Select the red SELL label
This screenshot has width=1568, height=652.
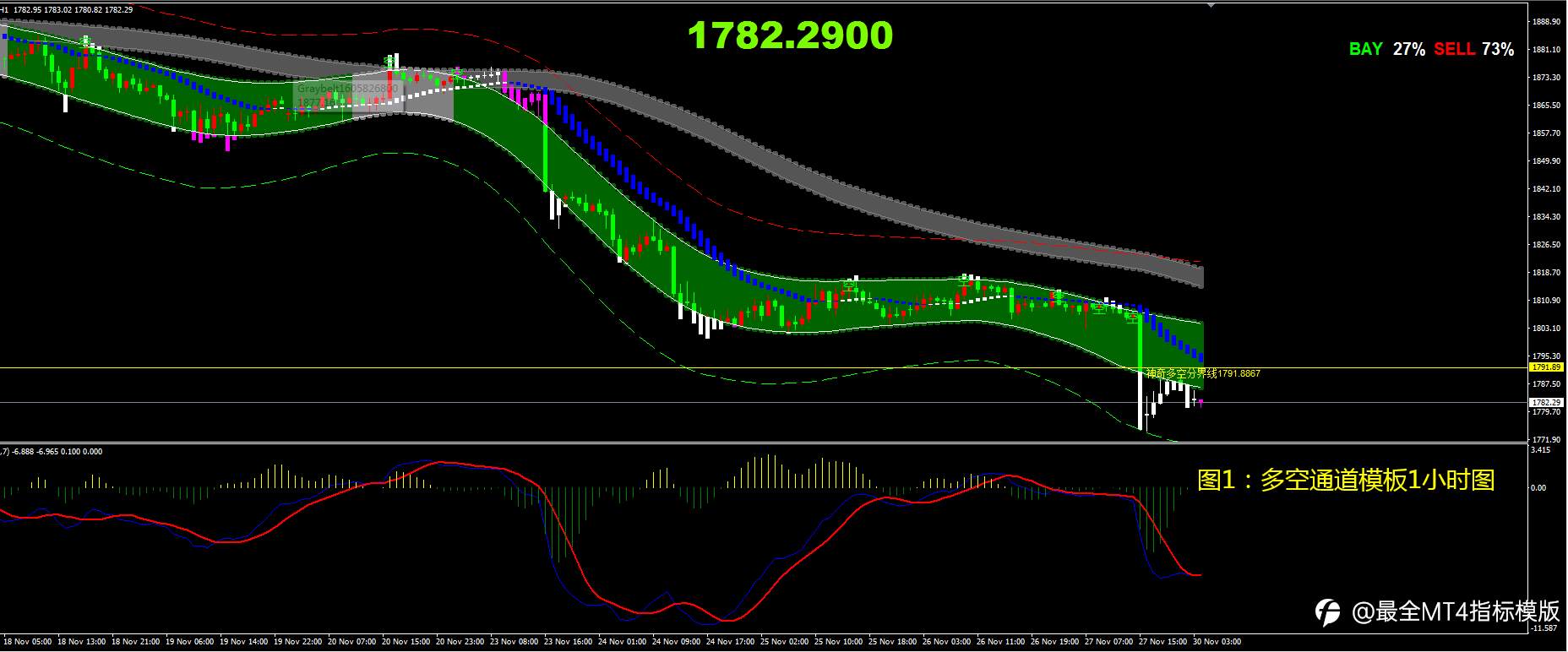pos(1454,49)
